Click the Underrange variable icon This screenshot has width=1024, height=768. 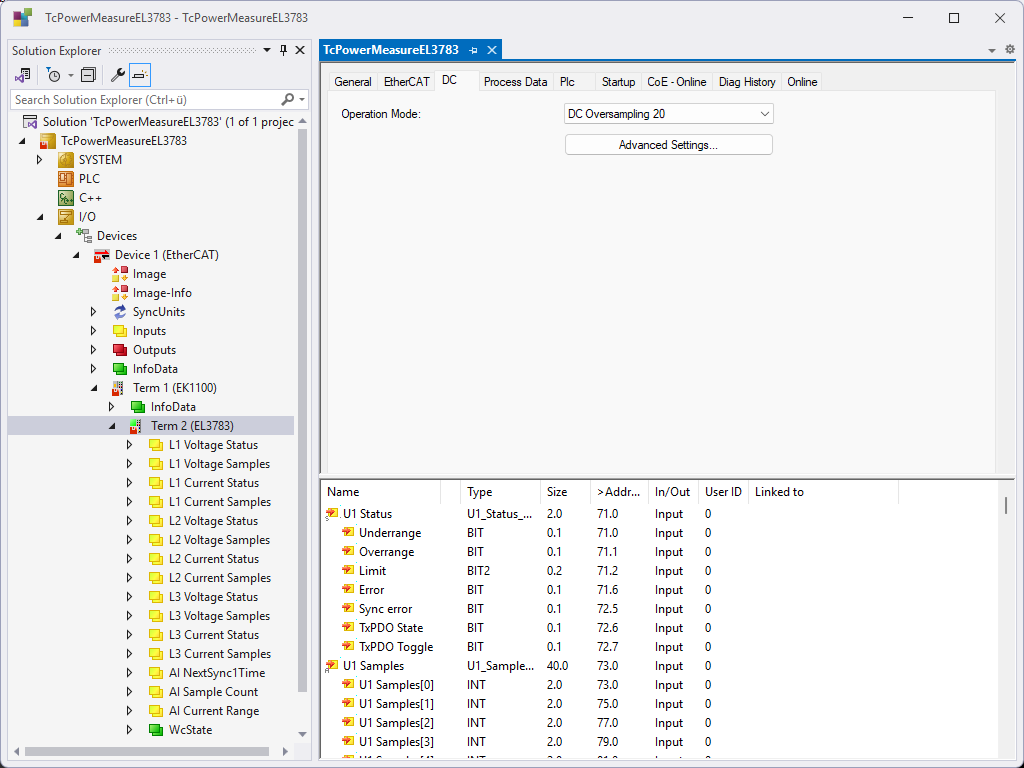click(x=348, y=532)
